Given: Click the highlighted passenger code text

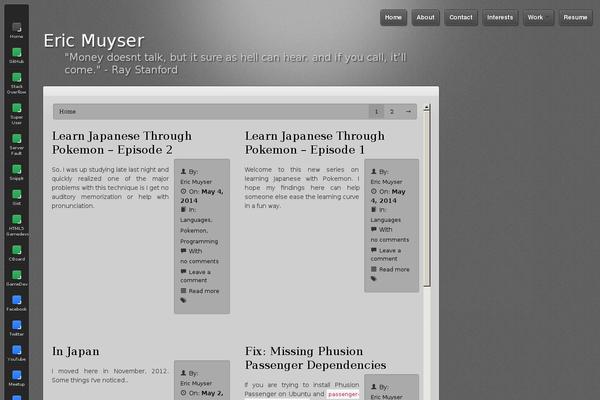Looking at the screenshot, I should [x=343, y=394].
